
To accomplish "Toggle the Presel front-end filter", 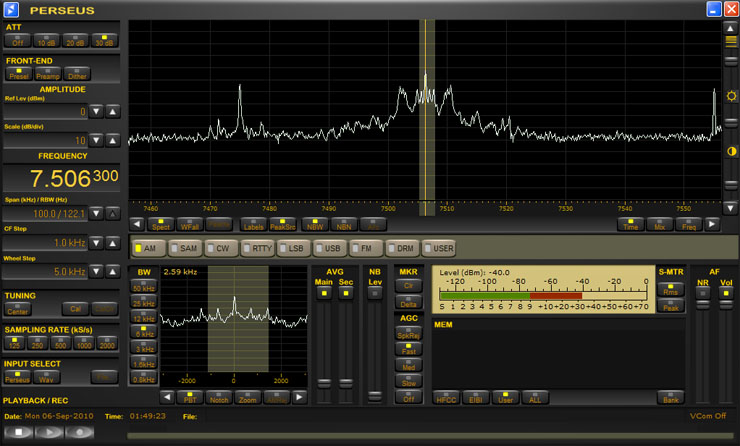I will click(19, 74).
